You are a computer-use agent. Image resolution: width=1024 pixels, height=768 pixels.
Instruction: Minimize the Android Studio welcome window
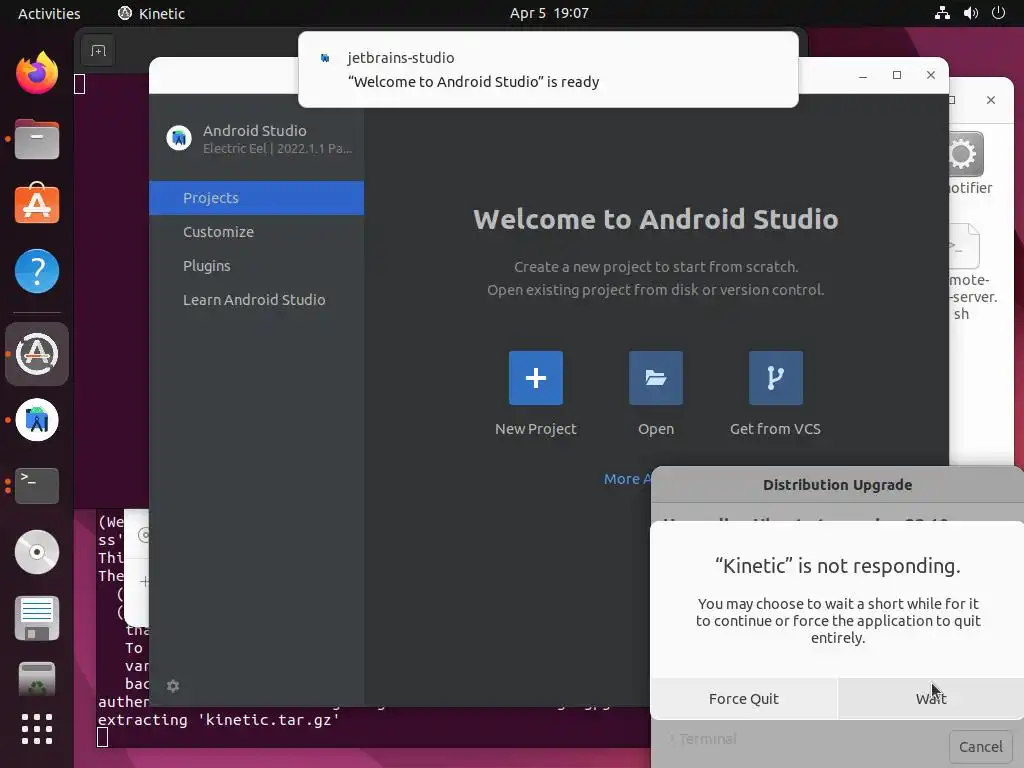coord(863,76)
